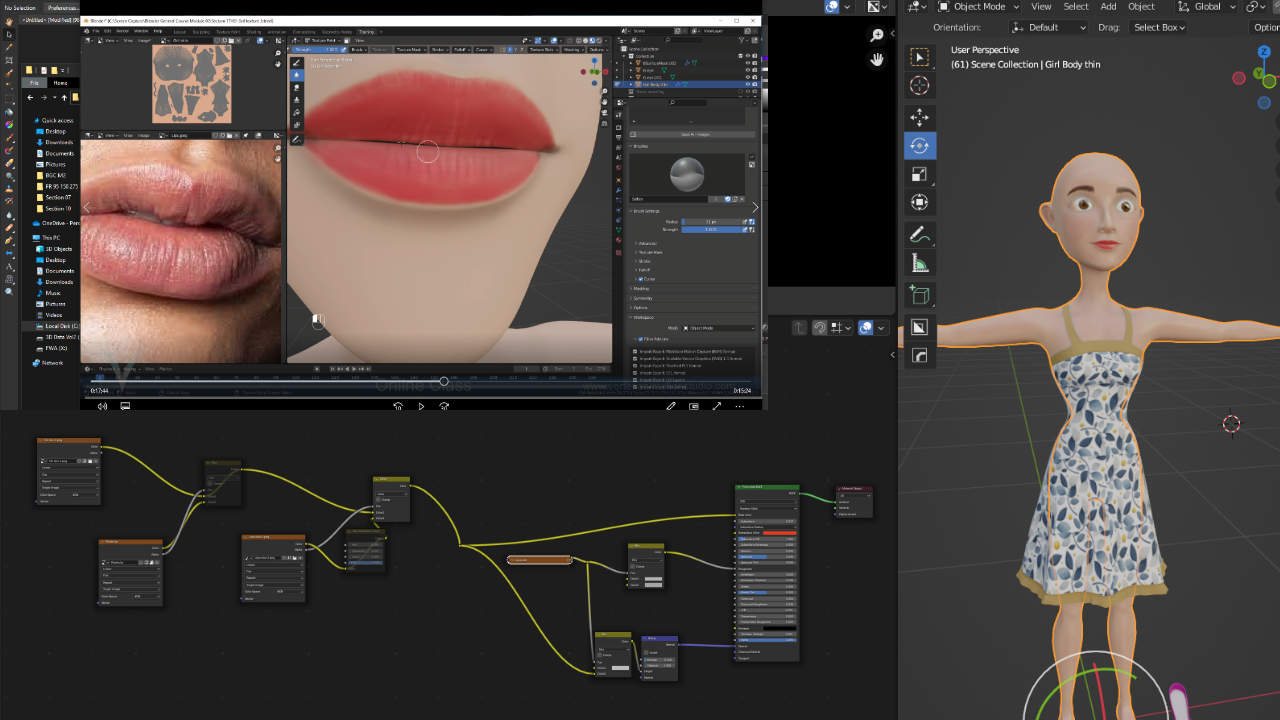Select the Measure ruler tool
1280x720 pixels.
click(x=920, y=264)
